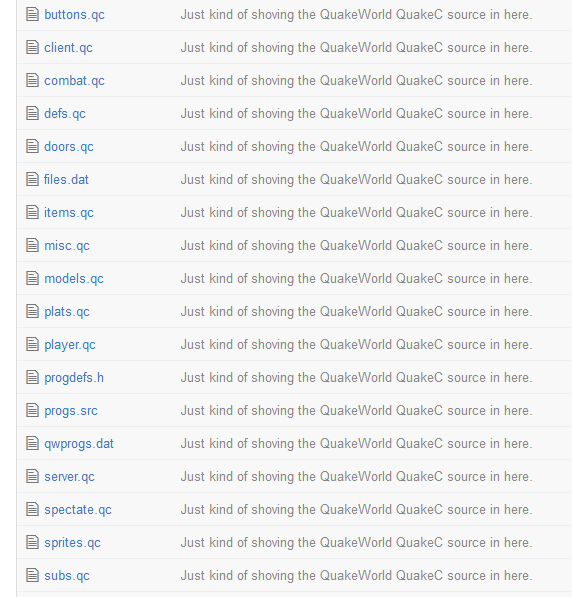Click the file icon beside buttons.qc
The height and width of the screenshot is (597, 572).
coord(32,14)
